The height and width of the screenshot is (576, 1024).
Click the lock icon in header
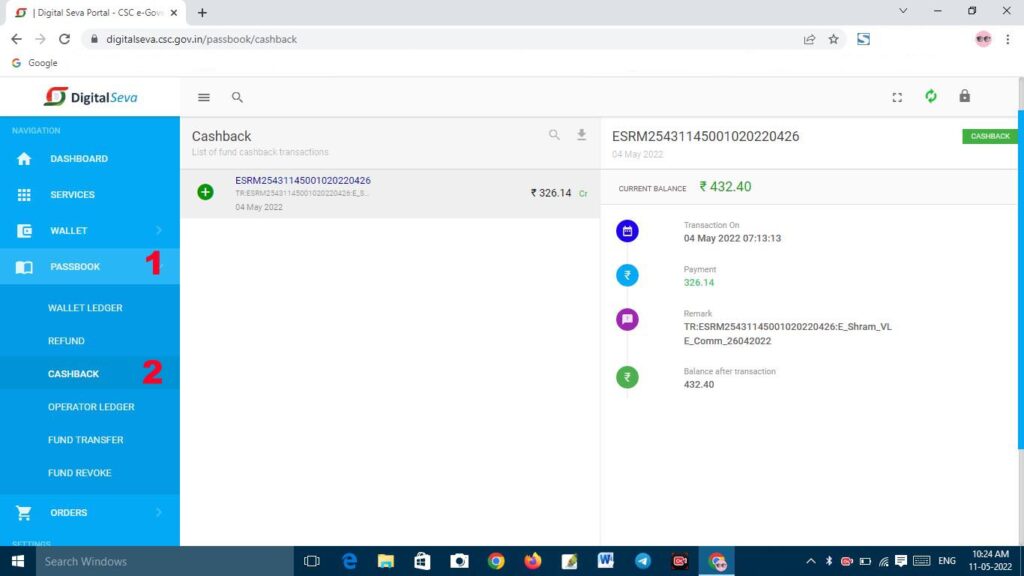(x=965, y=96)
